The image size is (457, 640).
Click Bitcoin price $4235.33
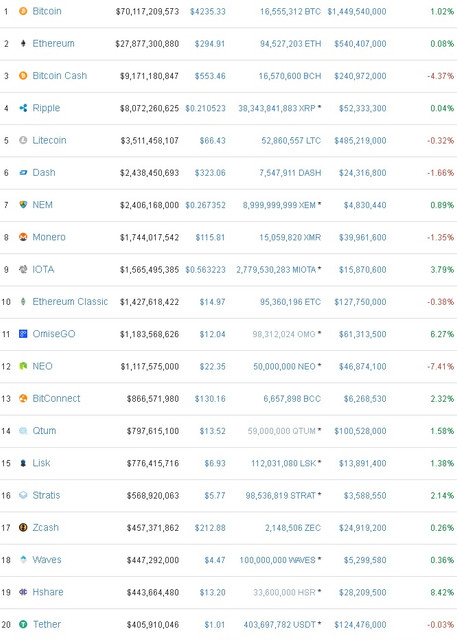pos(208,11)
